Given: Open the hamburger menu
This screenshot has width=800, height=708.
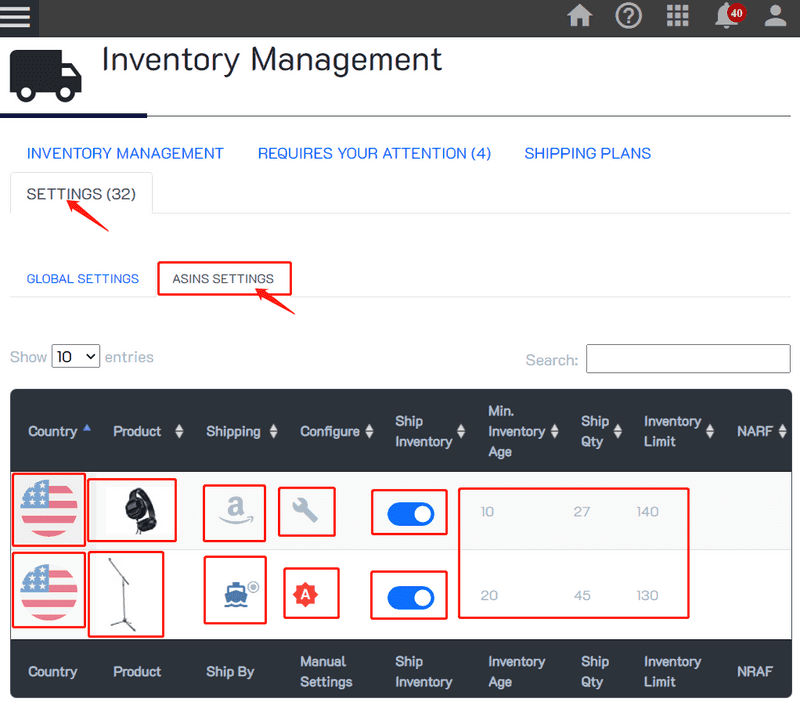Looking at the screenshot, I should tap(17, 16).
